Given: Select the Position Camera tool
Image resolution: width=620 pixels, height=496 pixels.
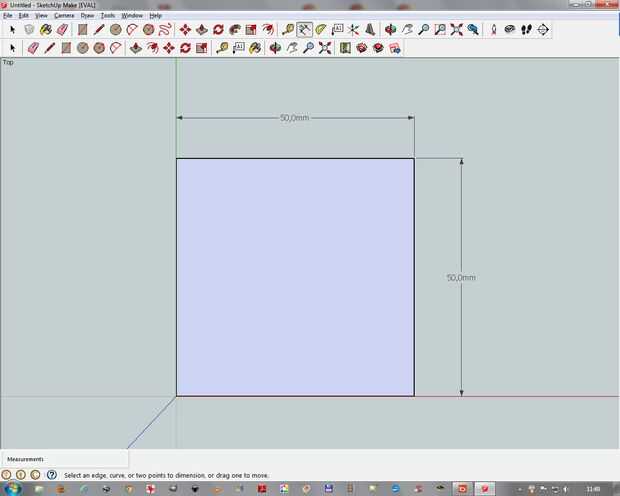Looking at the screenshot, I should pos(493,30).
